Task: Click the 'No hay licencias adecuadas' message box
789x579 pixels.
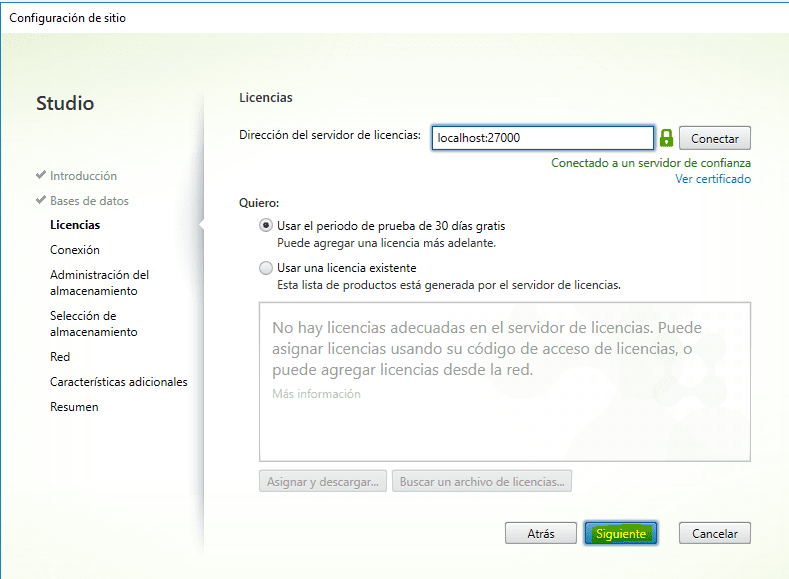Action: point(505,381)
